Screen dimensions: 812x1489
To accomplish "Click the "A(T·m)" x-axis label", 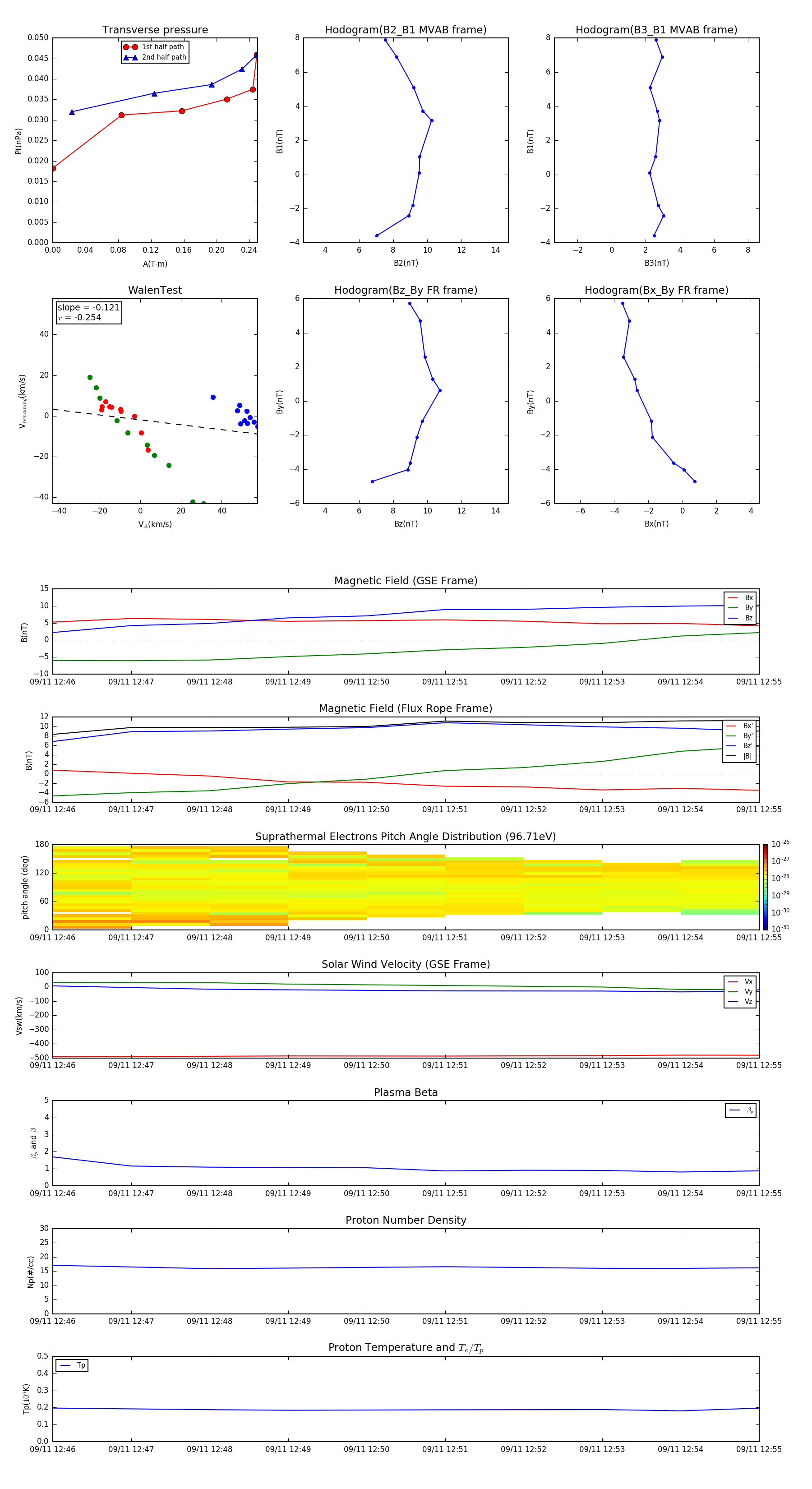I will [155, 264].
